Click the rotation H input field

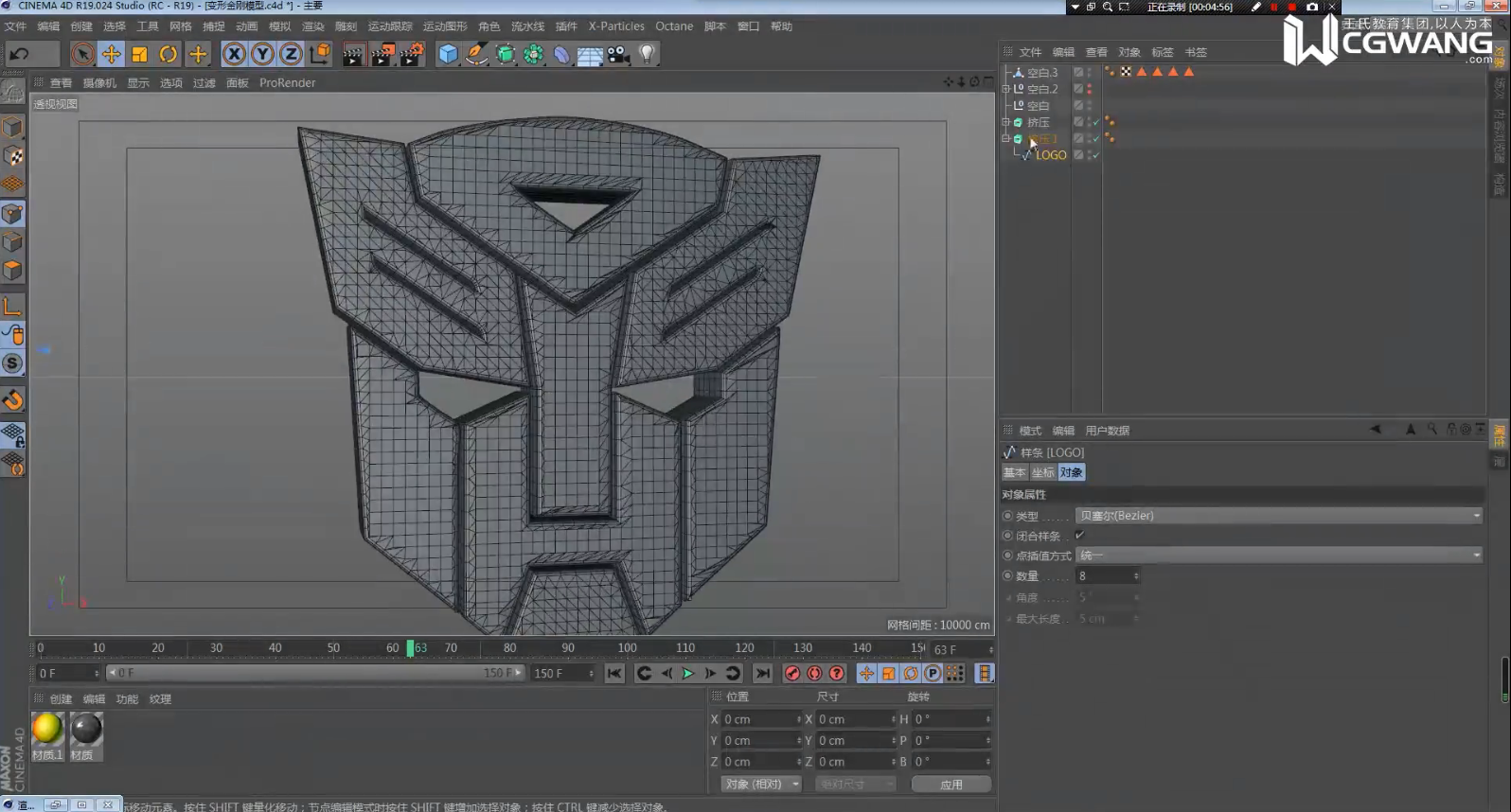tap(951, 719)
